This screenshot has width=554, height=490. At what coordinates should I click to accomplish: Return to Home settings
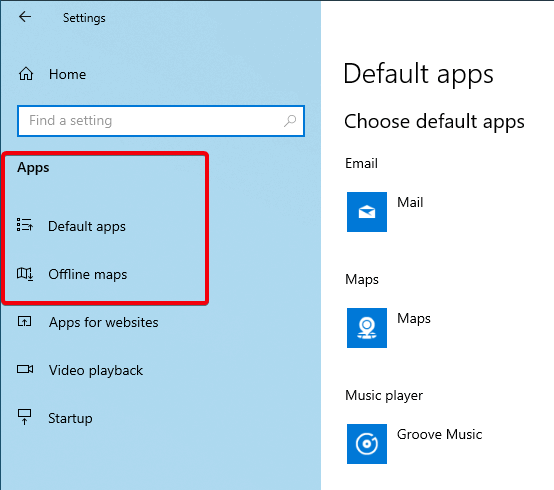coord(67,74)
